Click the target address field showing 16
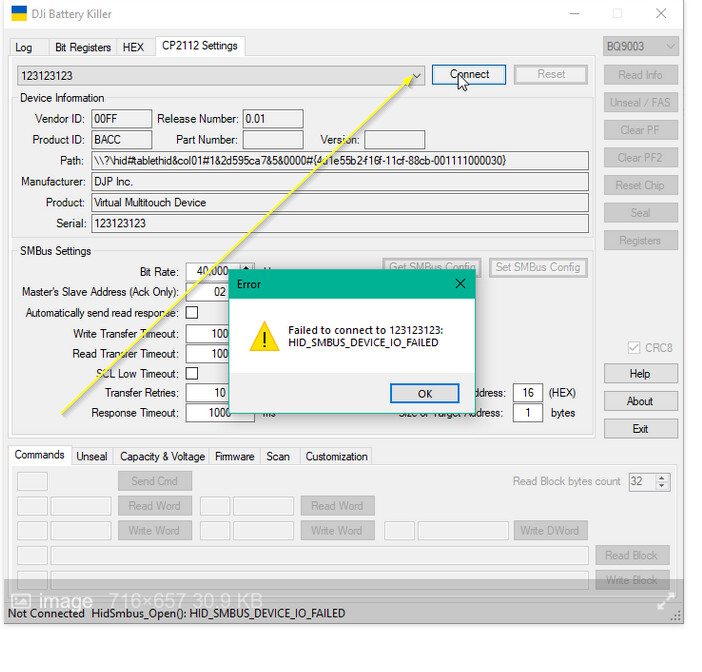Screen dimensions: 702x672 click(x=528, y=393)
